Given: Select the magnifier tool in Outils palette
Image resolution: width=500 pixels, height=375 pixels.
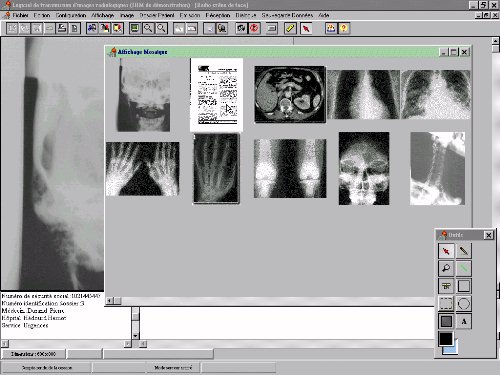Looking at the screenshot, I should click(x=446, y=268).
